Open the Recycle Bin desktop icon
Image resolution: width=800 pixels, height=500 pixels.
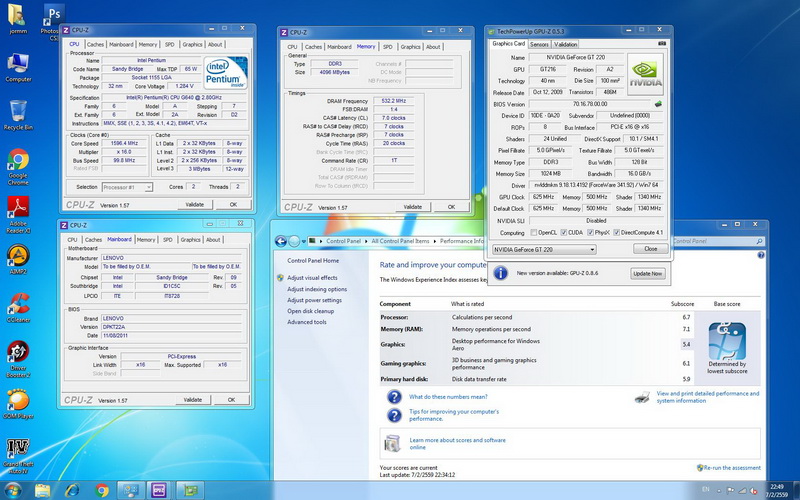pos(18,111)
